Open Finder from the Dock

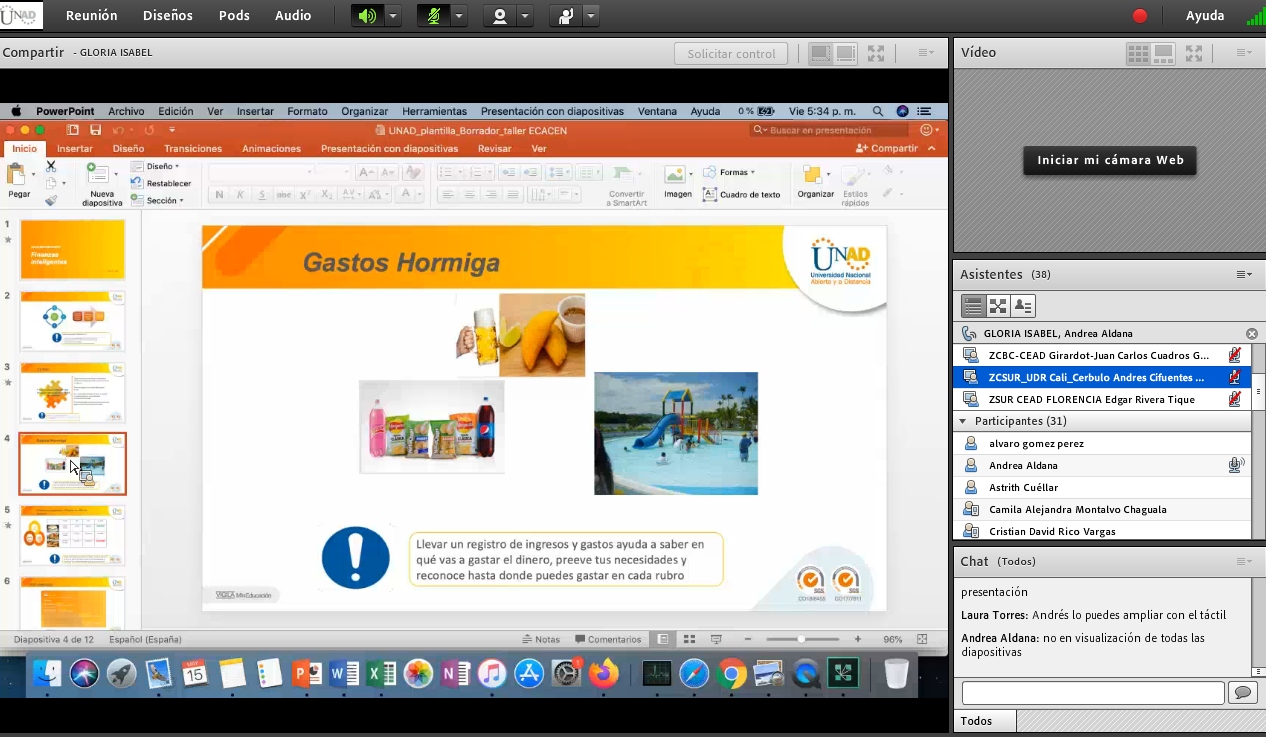tap(47, 674)
